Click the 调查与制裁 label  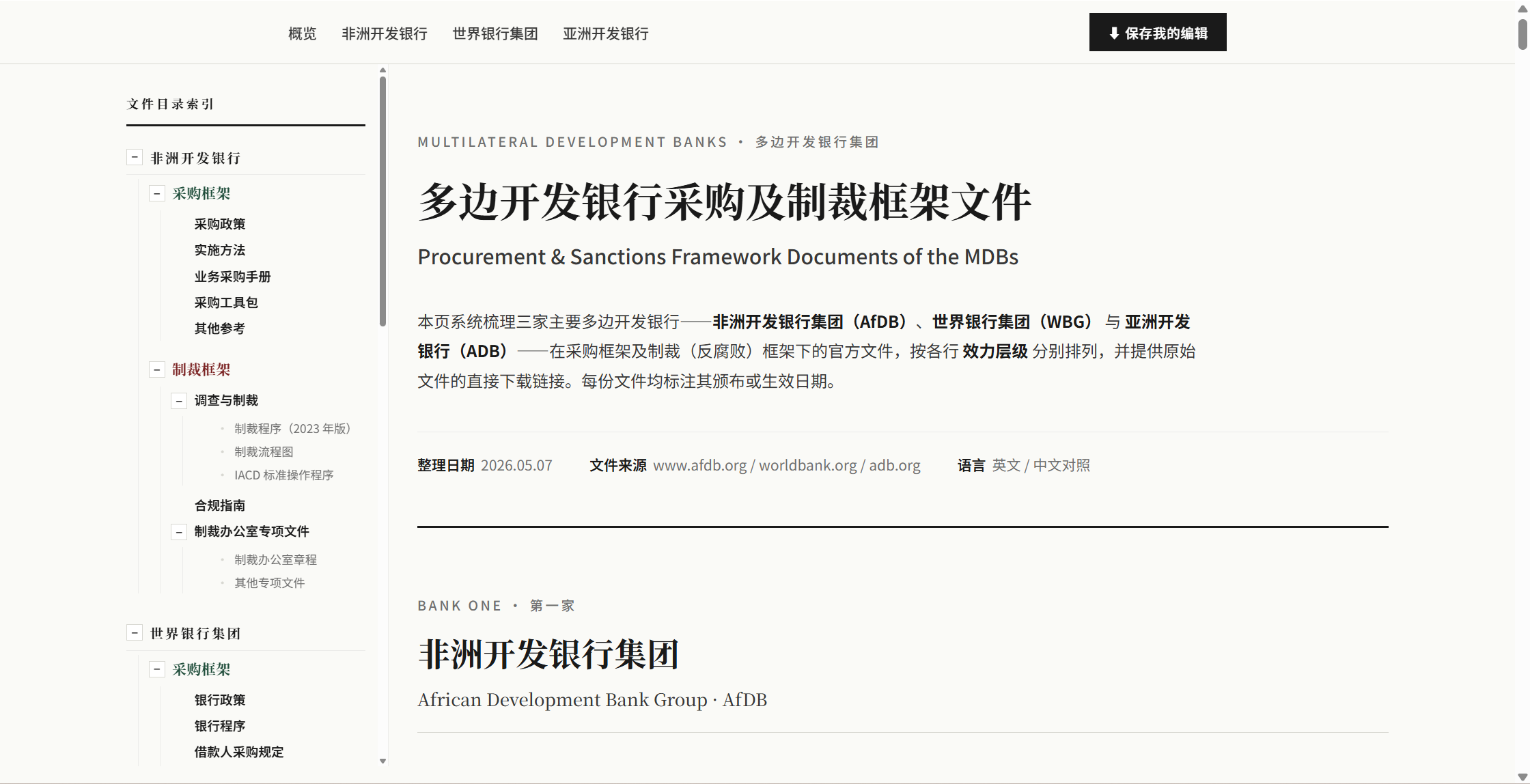coord(226,400)
